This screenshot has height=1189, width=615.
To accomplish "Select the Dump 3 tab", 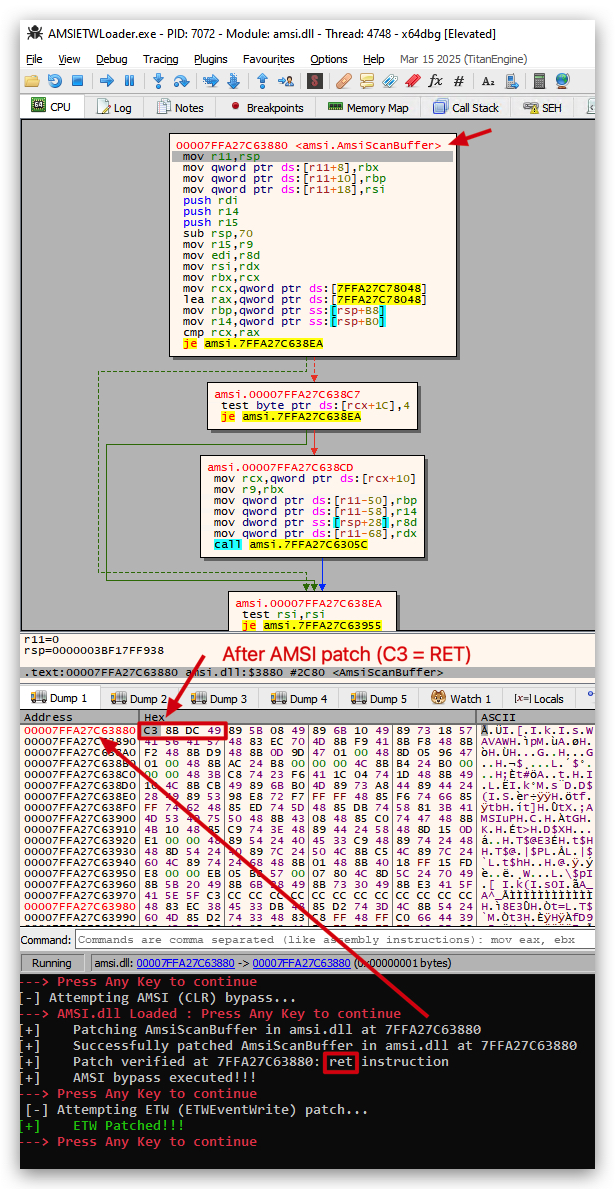I will pos(218,698).
